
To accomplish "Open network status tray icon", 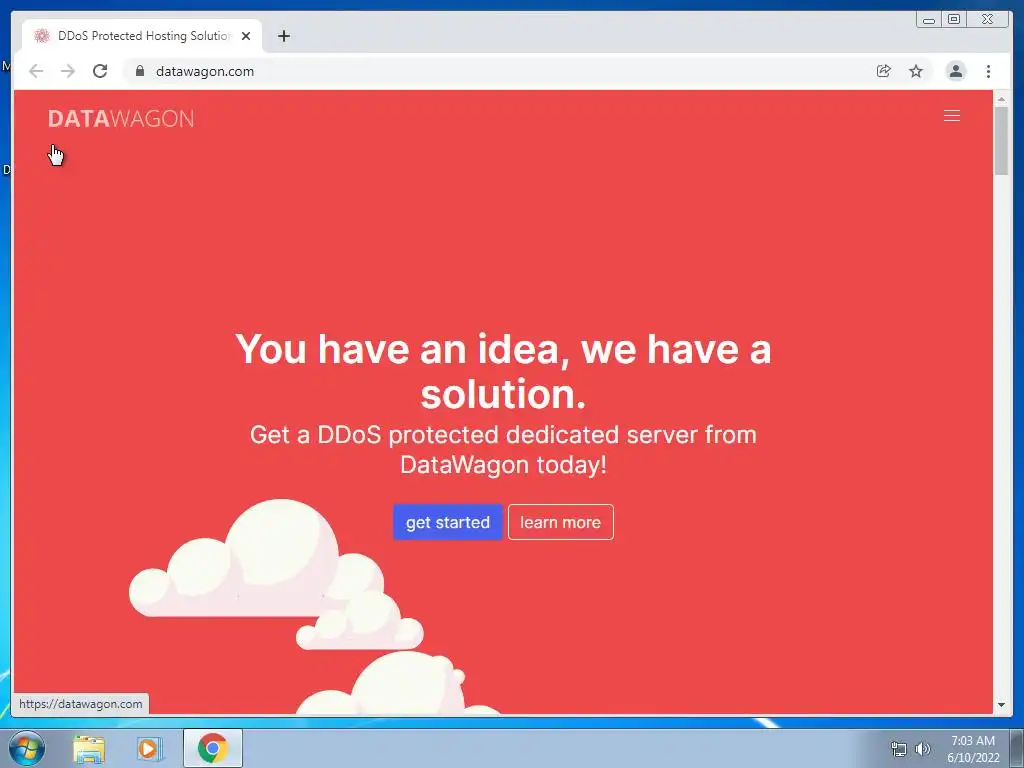I will (899, 750).
